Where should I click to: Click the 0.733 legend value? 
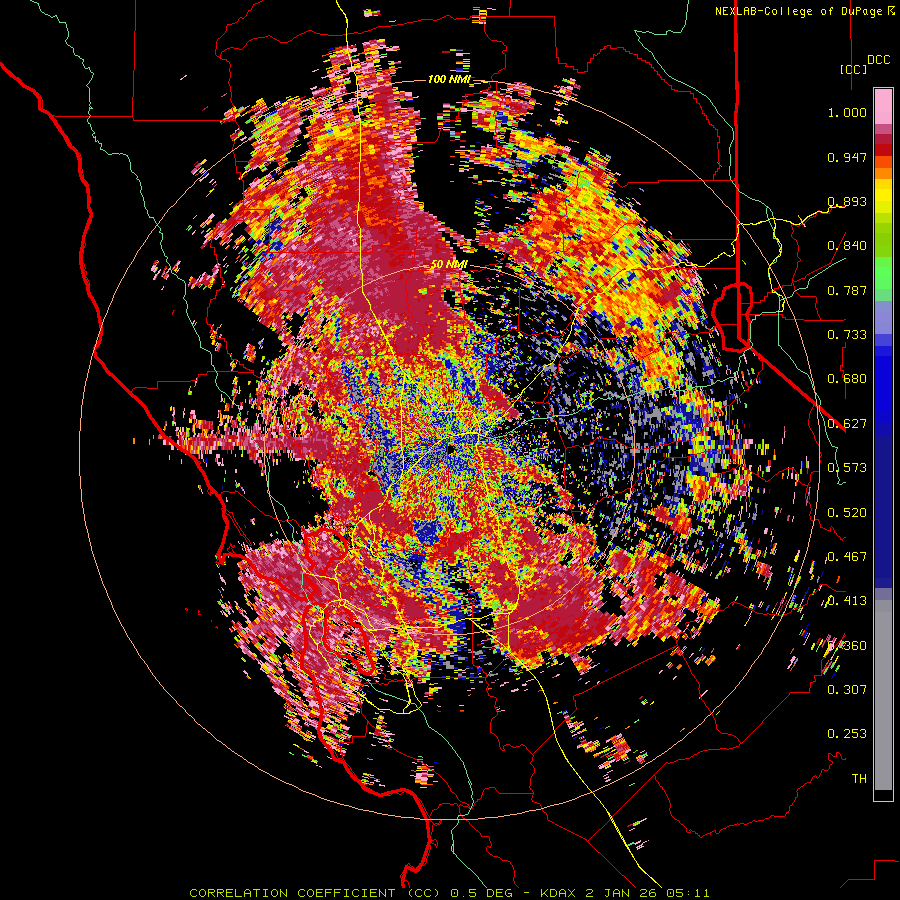coord(847,335)
